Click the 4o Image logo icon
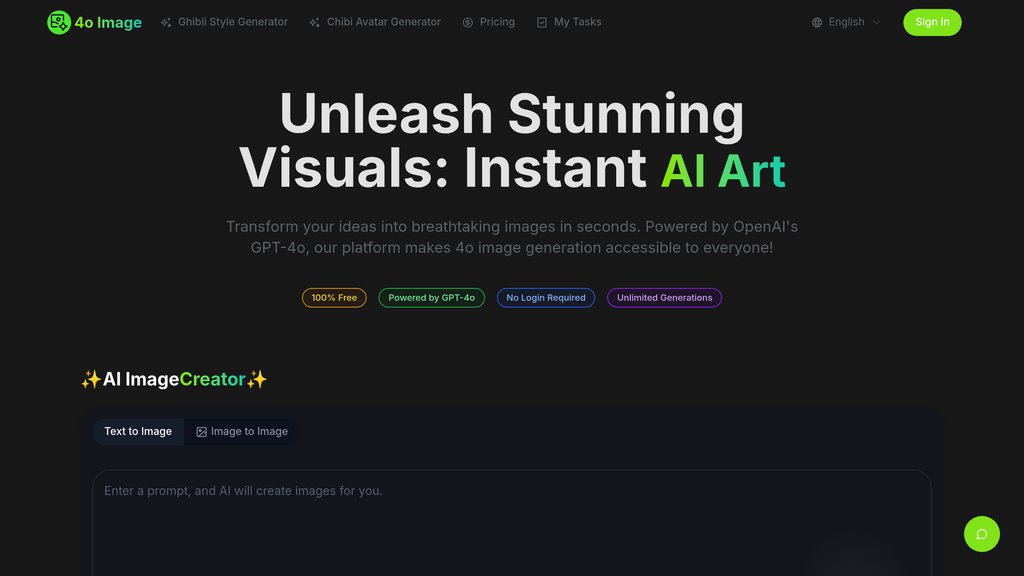Image resolution: width=1024 pixels, height=576 pixels. point(59,22)
